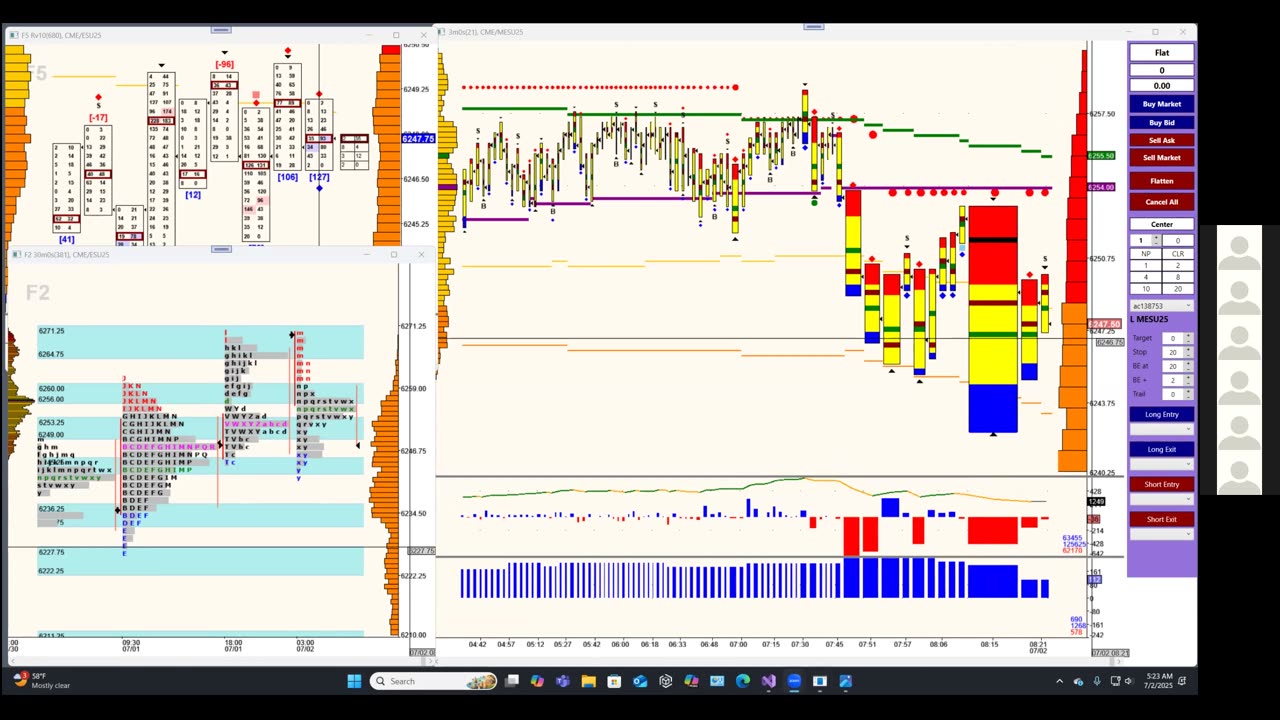Click the [127] delta label in F5 chart
The image size is (1280, 720).
[x=319, y=177]
